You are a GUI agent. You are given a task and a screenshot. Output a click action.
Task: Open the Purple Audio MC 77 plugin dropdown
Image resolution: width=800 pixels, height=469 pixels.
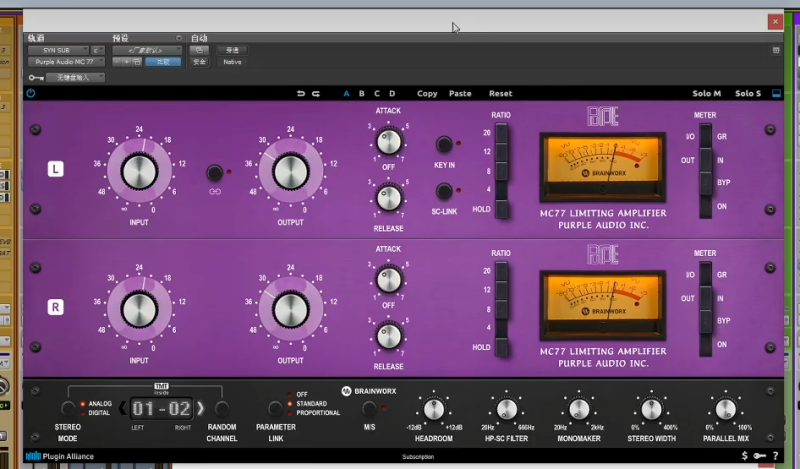coord(66,62)
